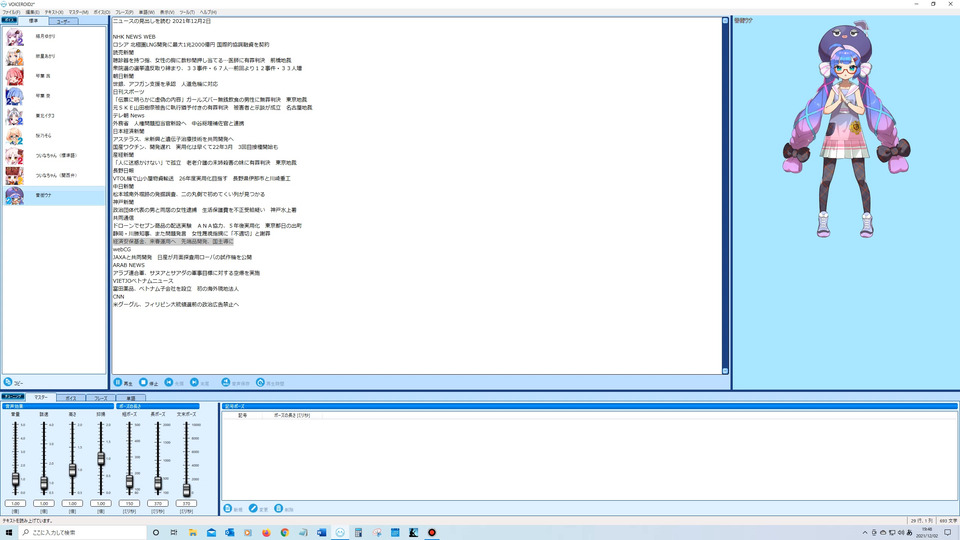Open the ファイル(F) menu

tap(11, 12)
